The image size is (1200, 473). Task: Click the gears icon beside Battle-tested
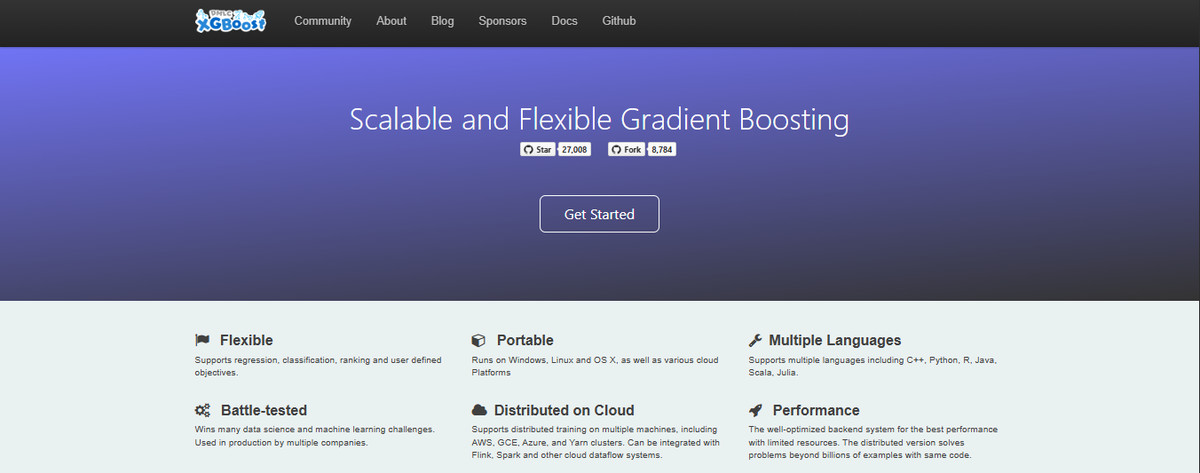pyautogui.click(x=202, y=410)
